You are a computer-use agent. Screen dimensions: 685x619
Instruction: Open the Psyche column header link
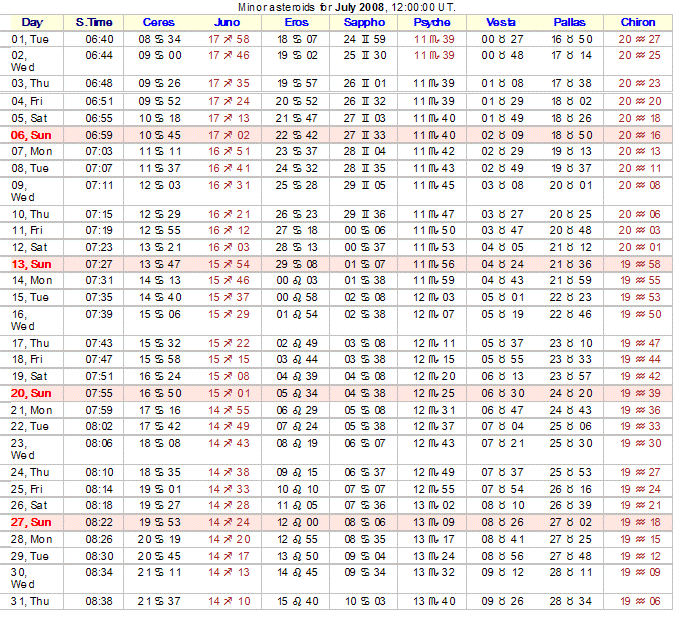click(432, 22)
